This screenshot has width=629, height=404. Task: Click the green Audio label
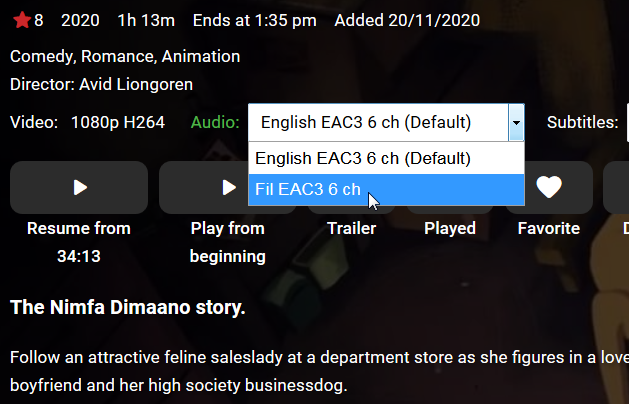click(215, 123)
